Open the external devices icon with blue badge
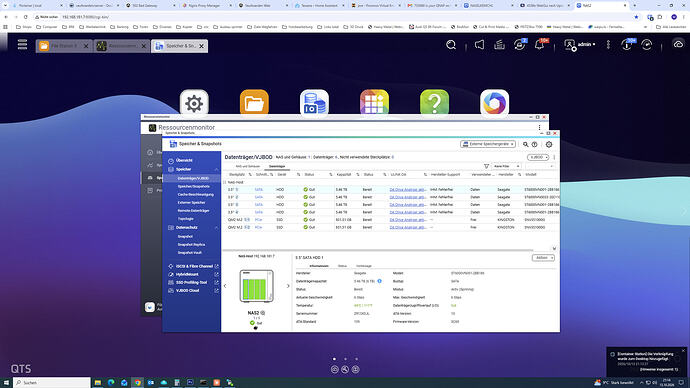 [x=520, y=44]
